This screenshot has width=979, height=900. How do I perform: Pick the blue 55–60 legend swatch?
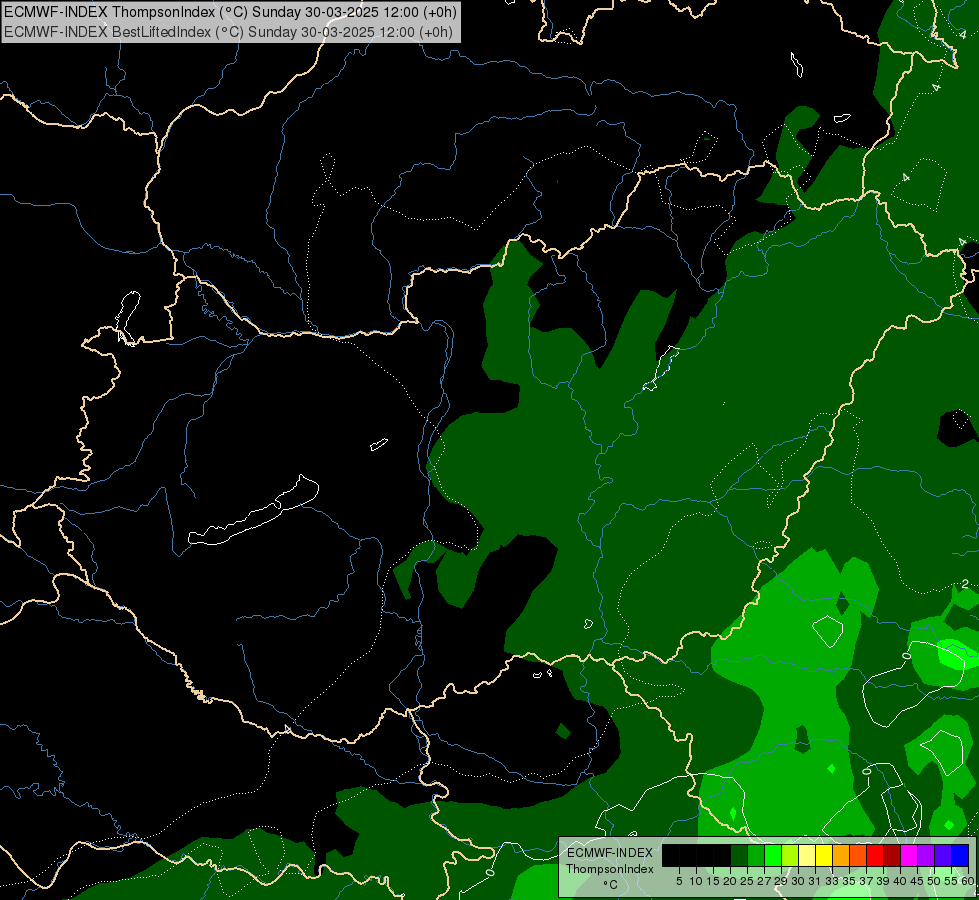click(x=960, y=856)
